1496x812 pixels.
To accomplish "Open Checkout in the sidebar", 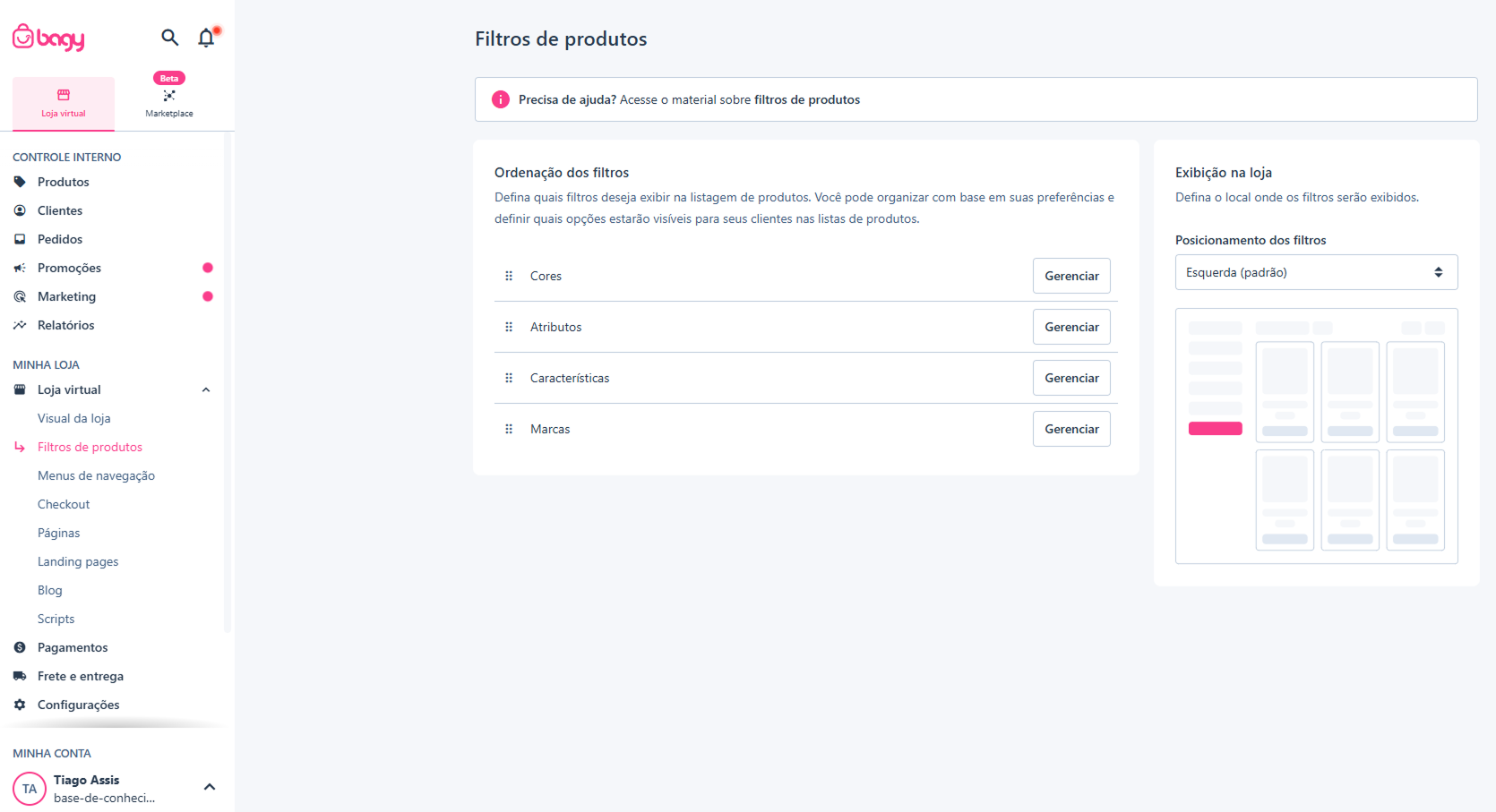I will coord(64,504).
